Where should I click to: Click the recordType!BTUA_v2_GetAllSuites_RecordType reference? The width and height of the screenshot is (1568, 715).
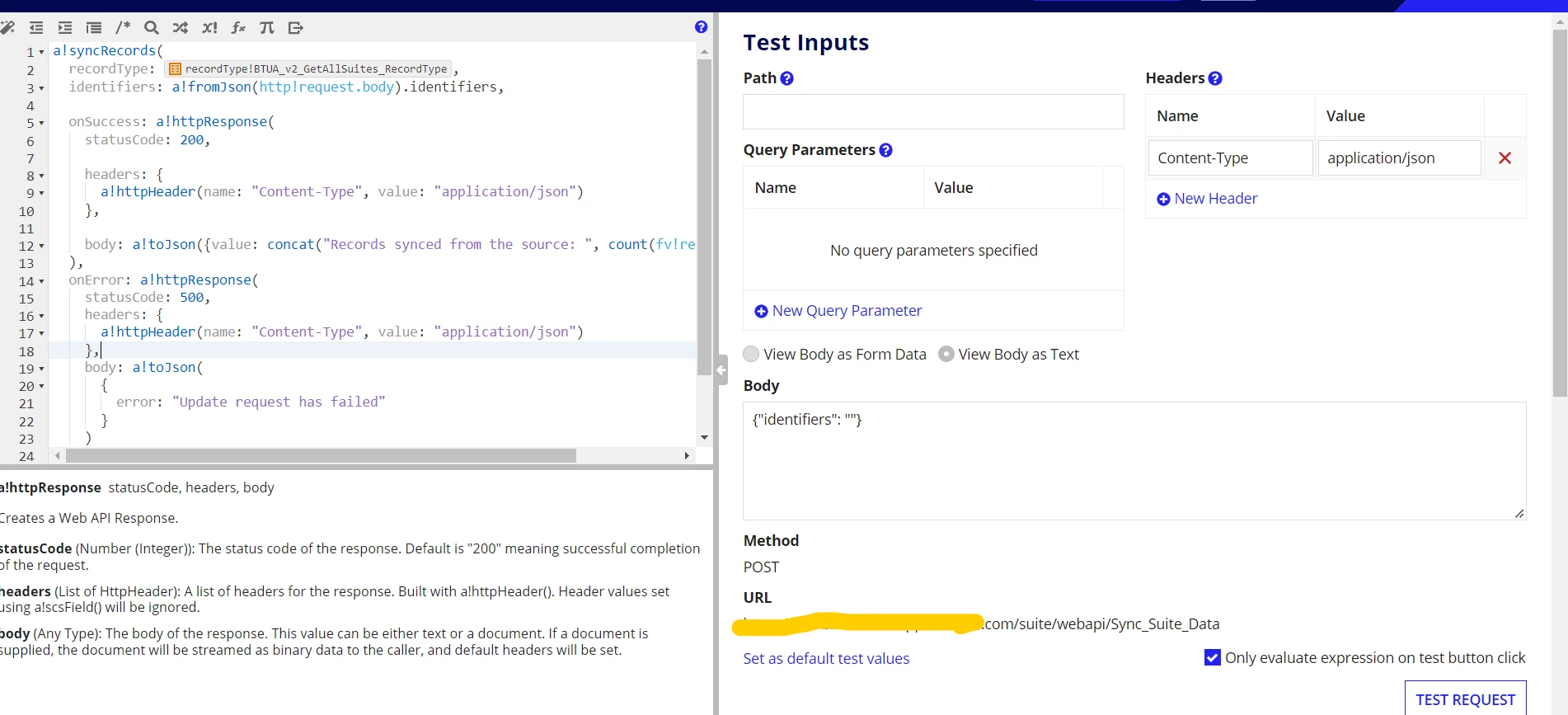[307, 69]
